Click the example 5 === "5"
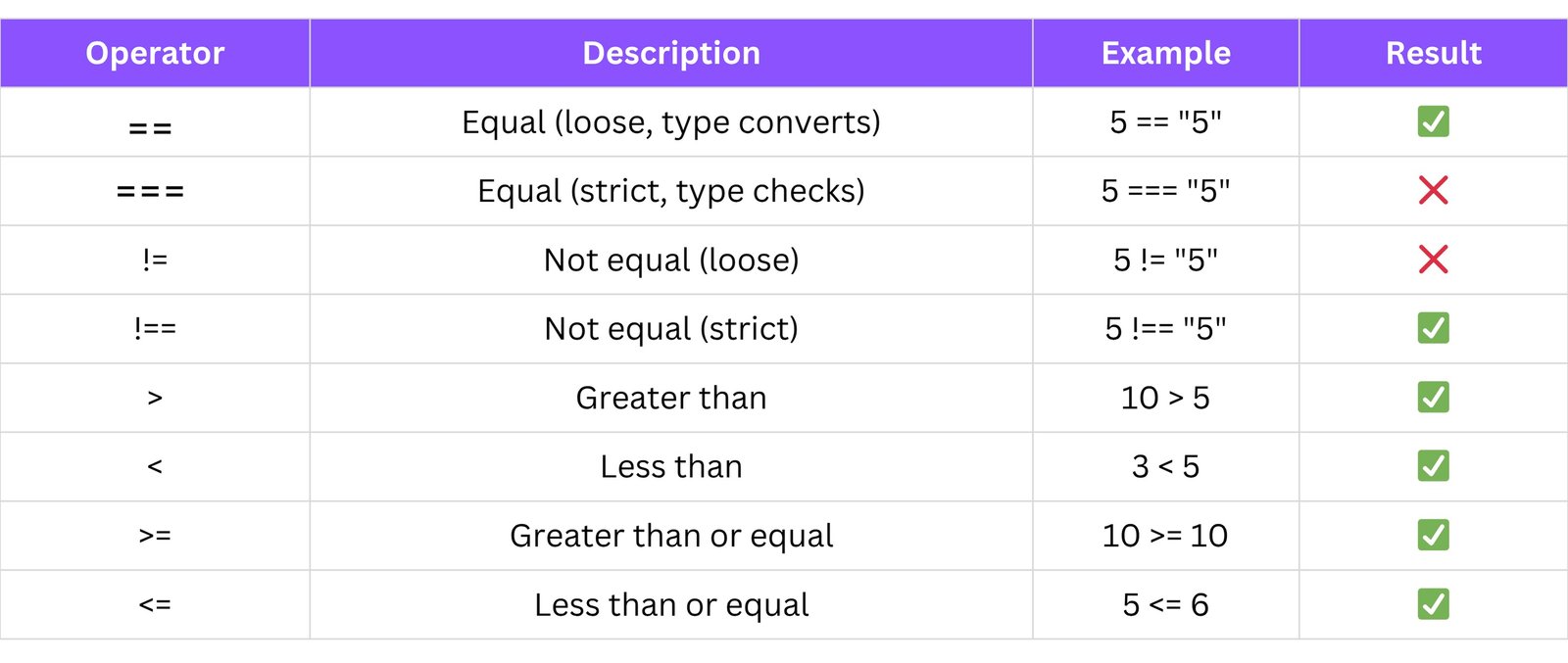 click(x=1165, y=191)
